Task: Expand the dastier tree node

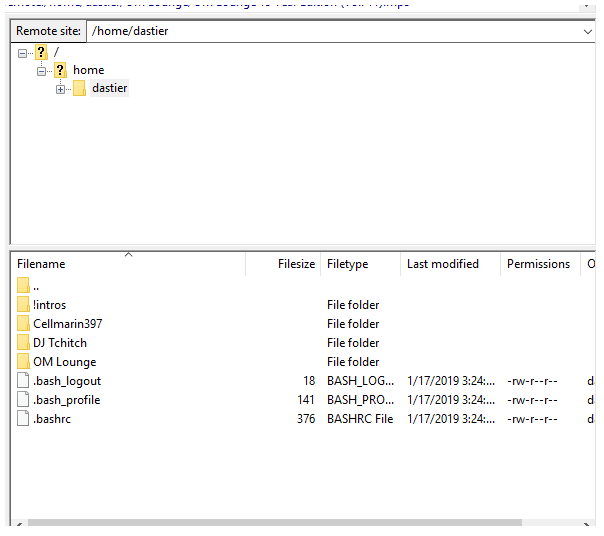Action: click(x=61, y=89)
